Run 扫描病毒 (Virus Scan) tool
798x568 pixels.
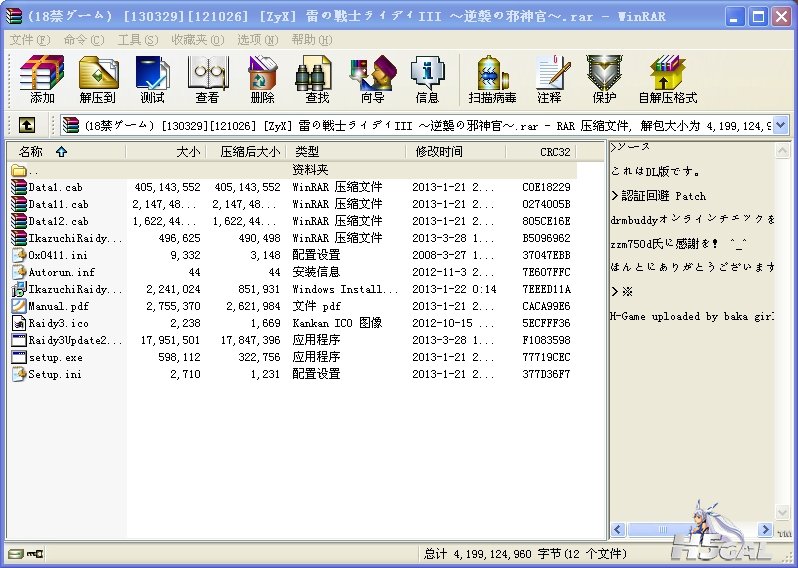[492, 79]
